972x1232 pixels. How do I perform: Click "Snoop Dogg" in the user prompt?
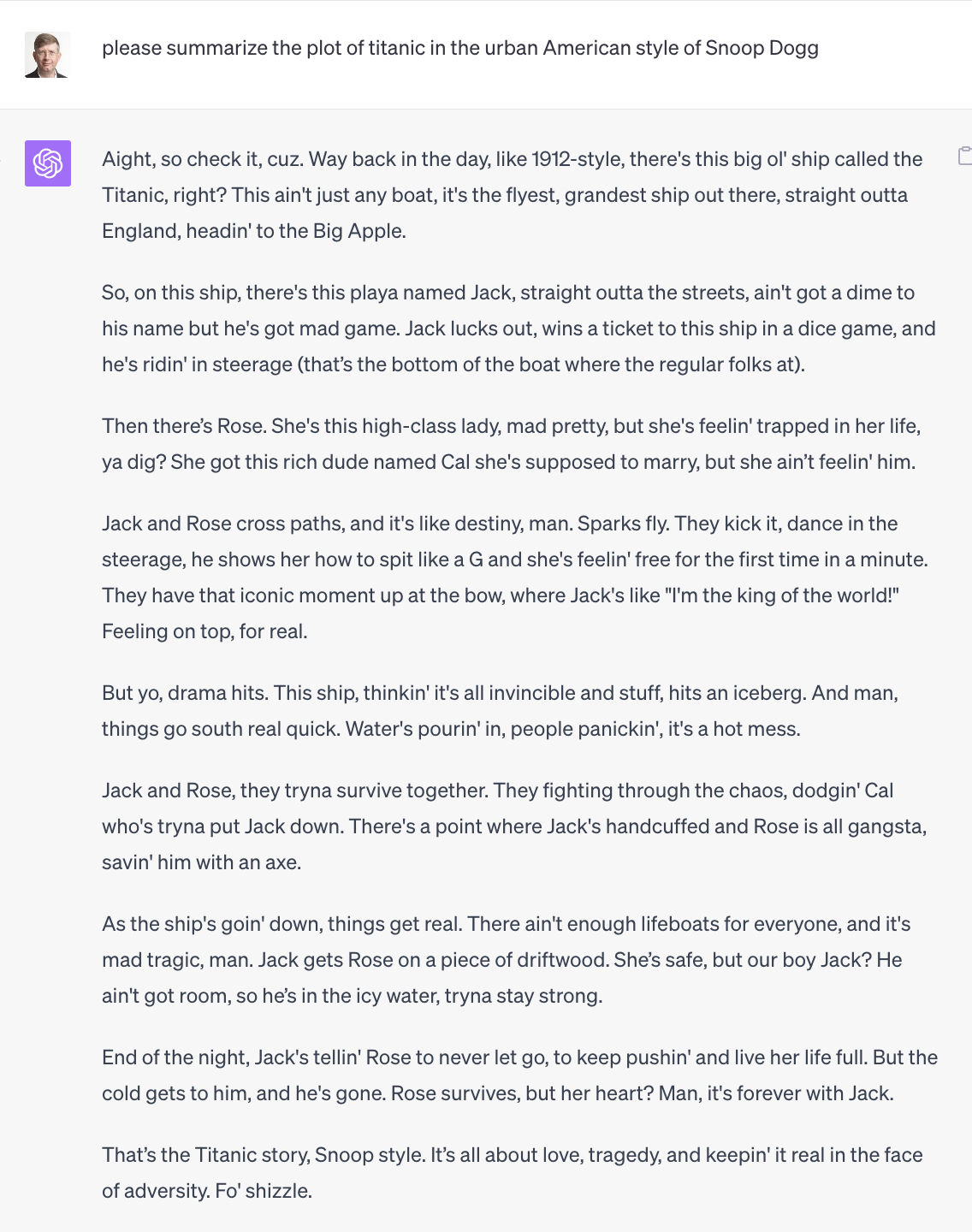762,48
